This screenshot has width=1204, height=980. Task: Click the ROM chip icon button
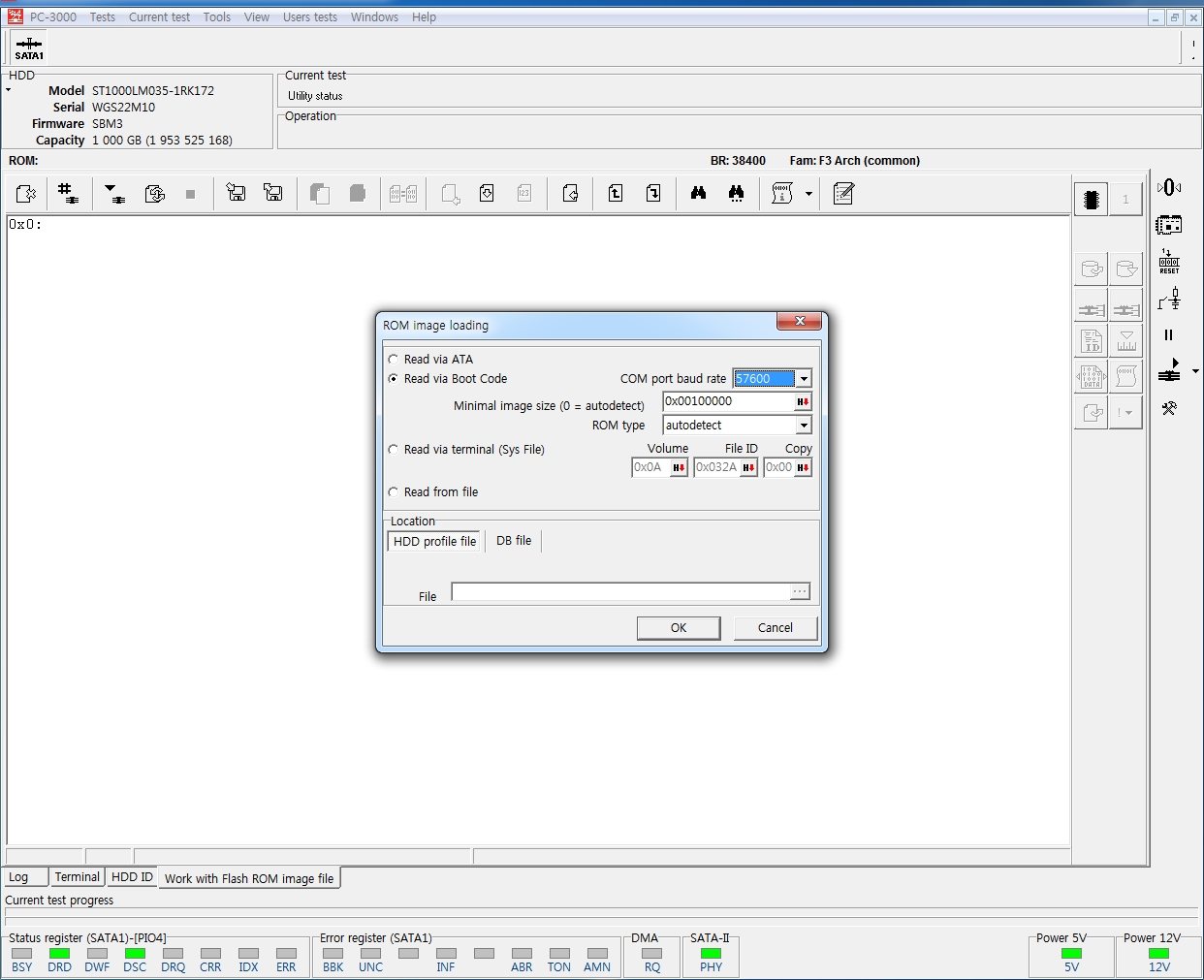pyautogui.click(x=1092, y=200)
